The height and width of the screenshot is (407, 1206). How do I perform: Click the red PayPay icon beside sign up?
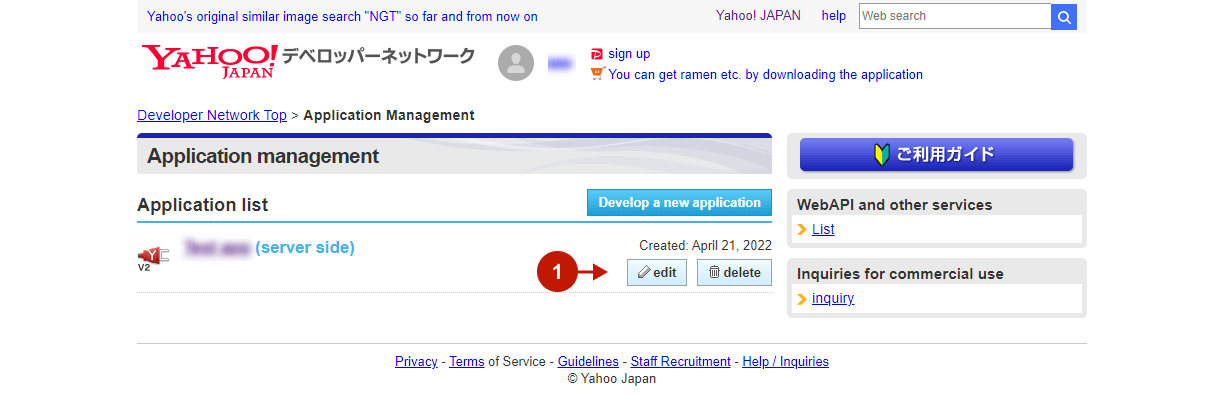[597, 54]
